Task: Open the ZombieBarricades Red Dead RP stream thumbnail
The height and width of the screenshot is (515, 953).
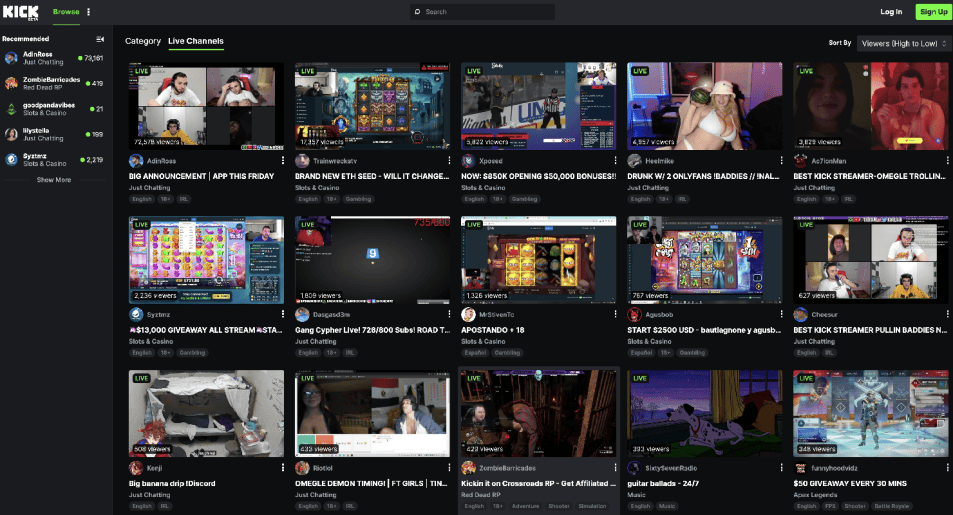Action: (538, 413)
